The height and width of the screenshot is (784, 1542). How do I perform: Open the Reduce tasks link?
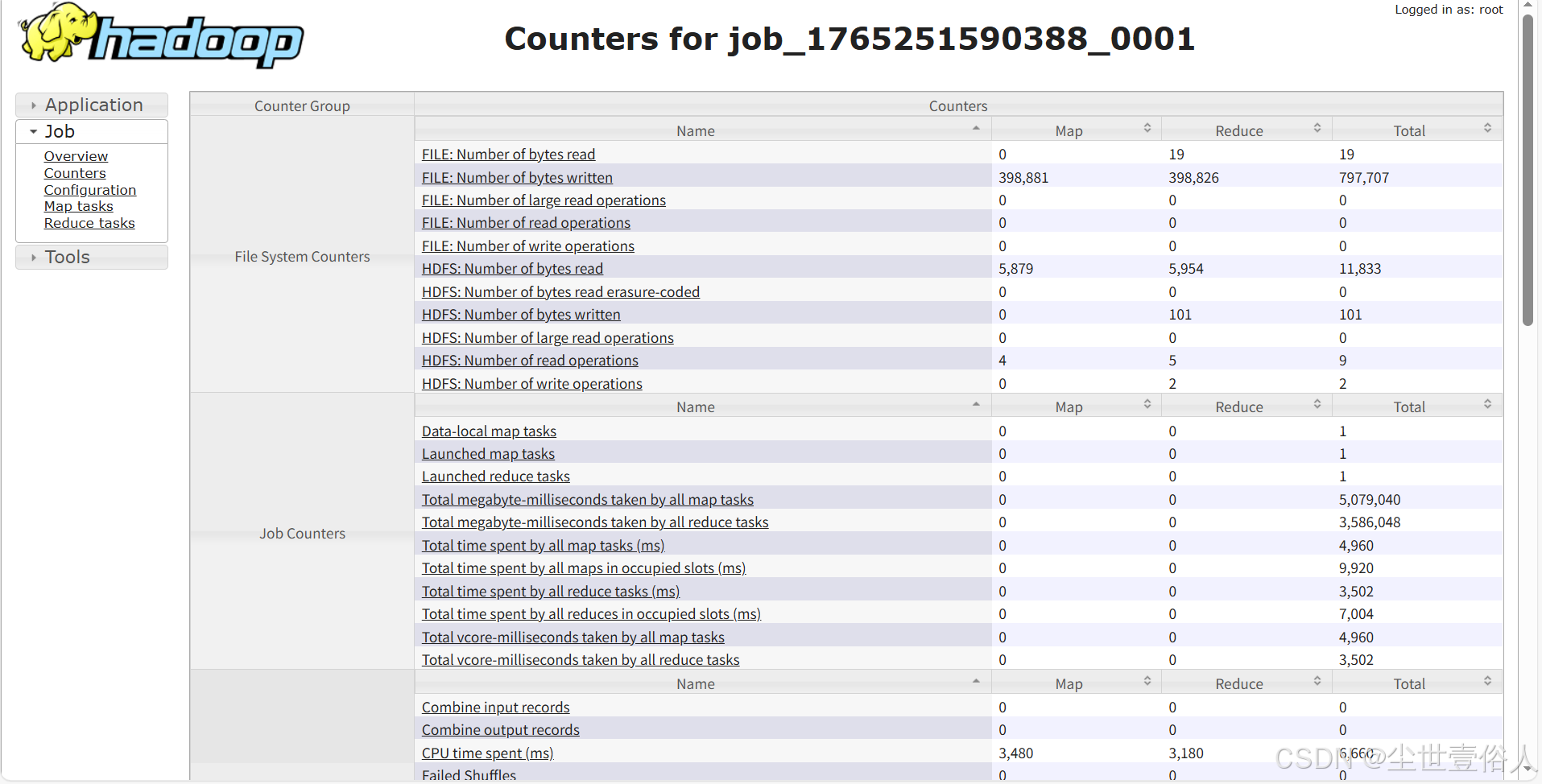[x=89, y=223]
